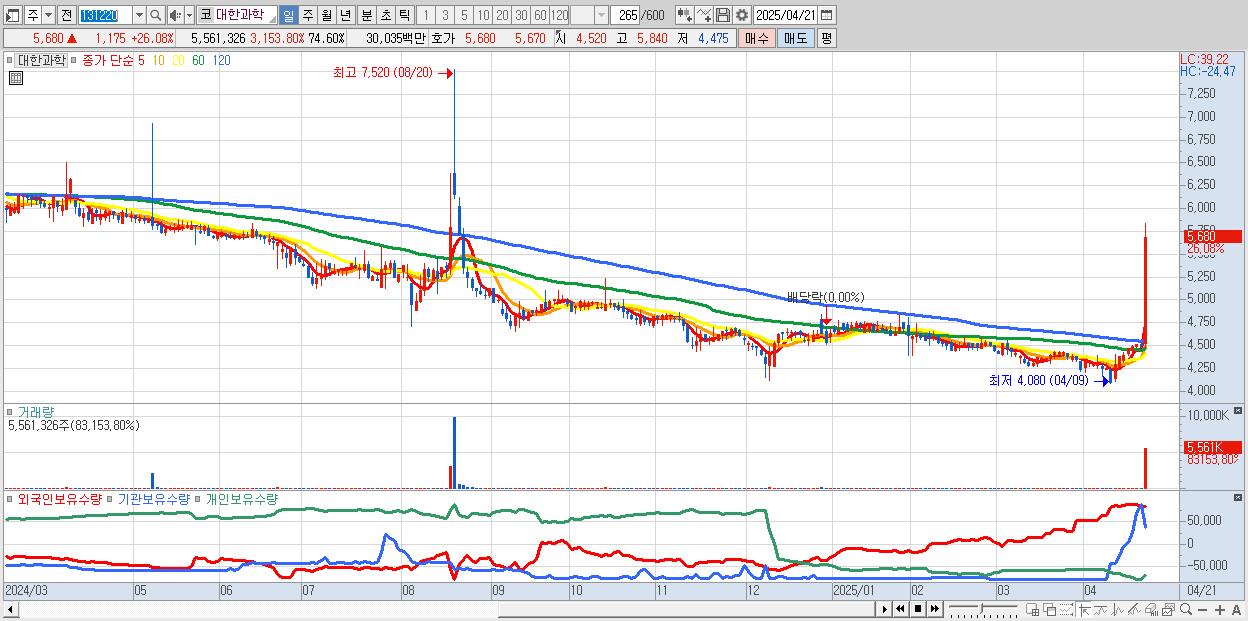Click the zigzag wave tool icon at bottom
1248x621 pixels.
pyautogui.click(x=1118, y=609)
